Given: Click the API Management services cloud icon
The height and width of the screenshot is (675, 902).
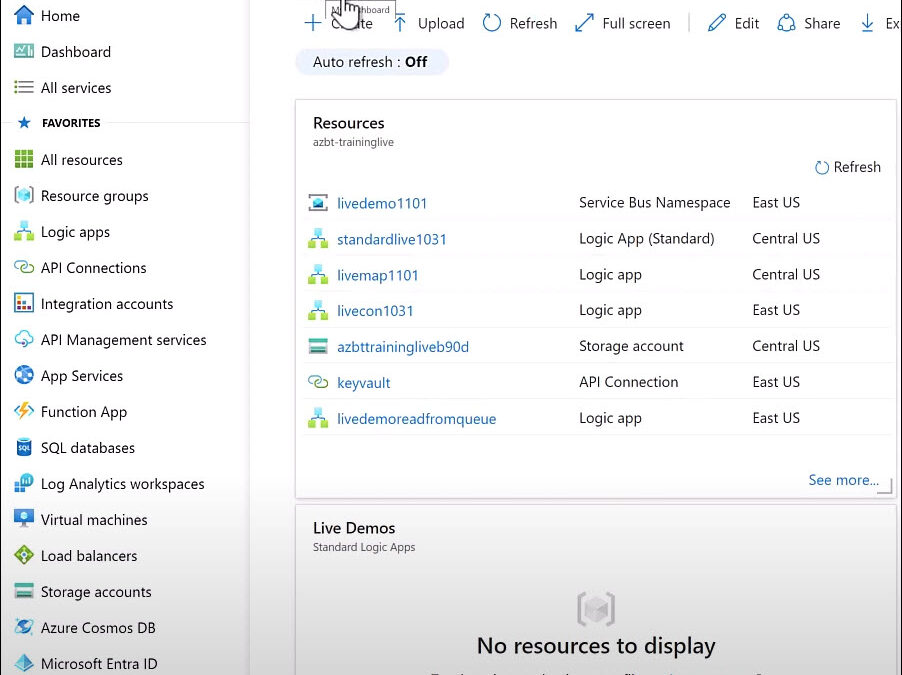Looking at the screenshot, I should (24, 340).
